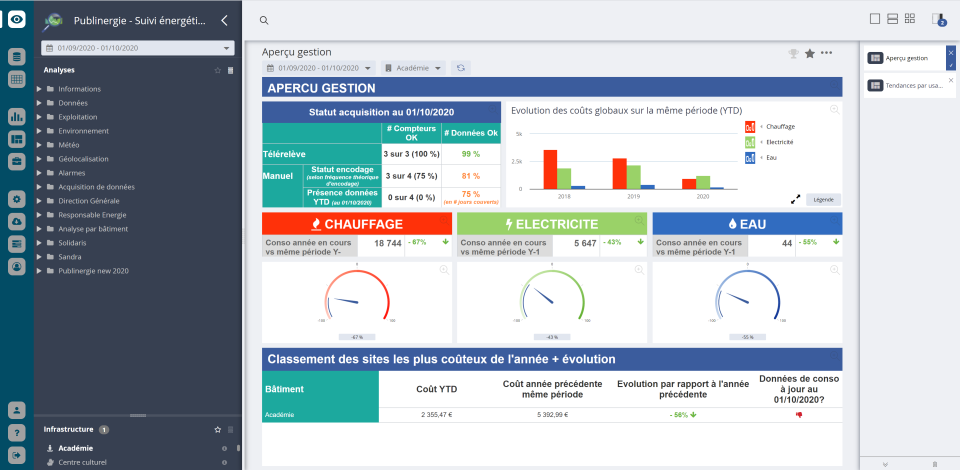
Task: Switch to the four-panel grid layout
Action: click(x=909, y=19)
